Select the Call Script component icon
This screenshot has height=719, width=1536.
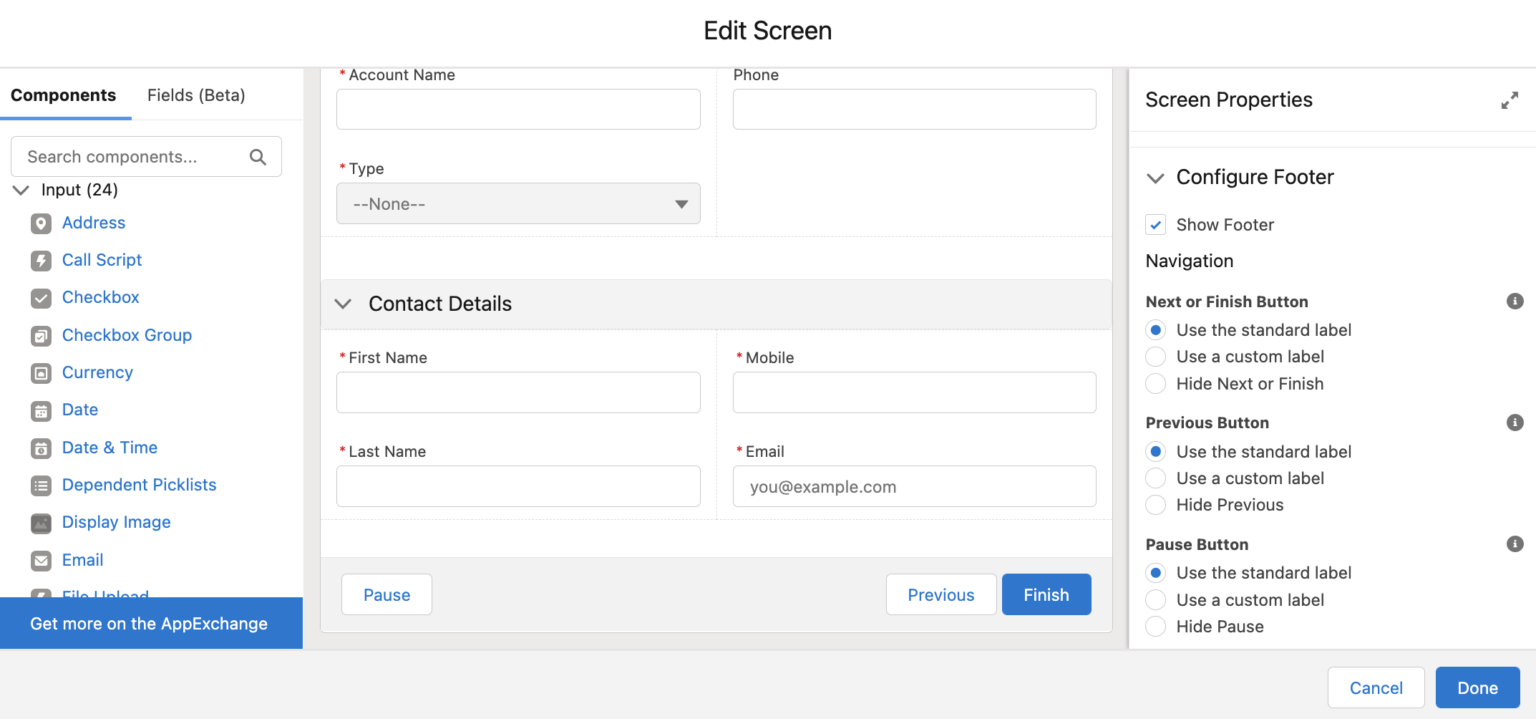tap(40, 260)
